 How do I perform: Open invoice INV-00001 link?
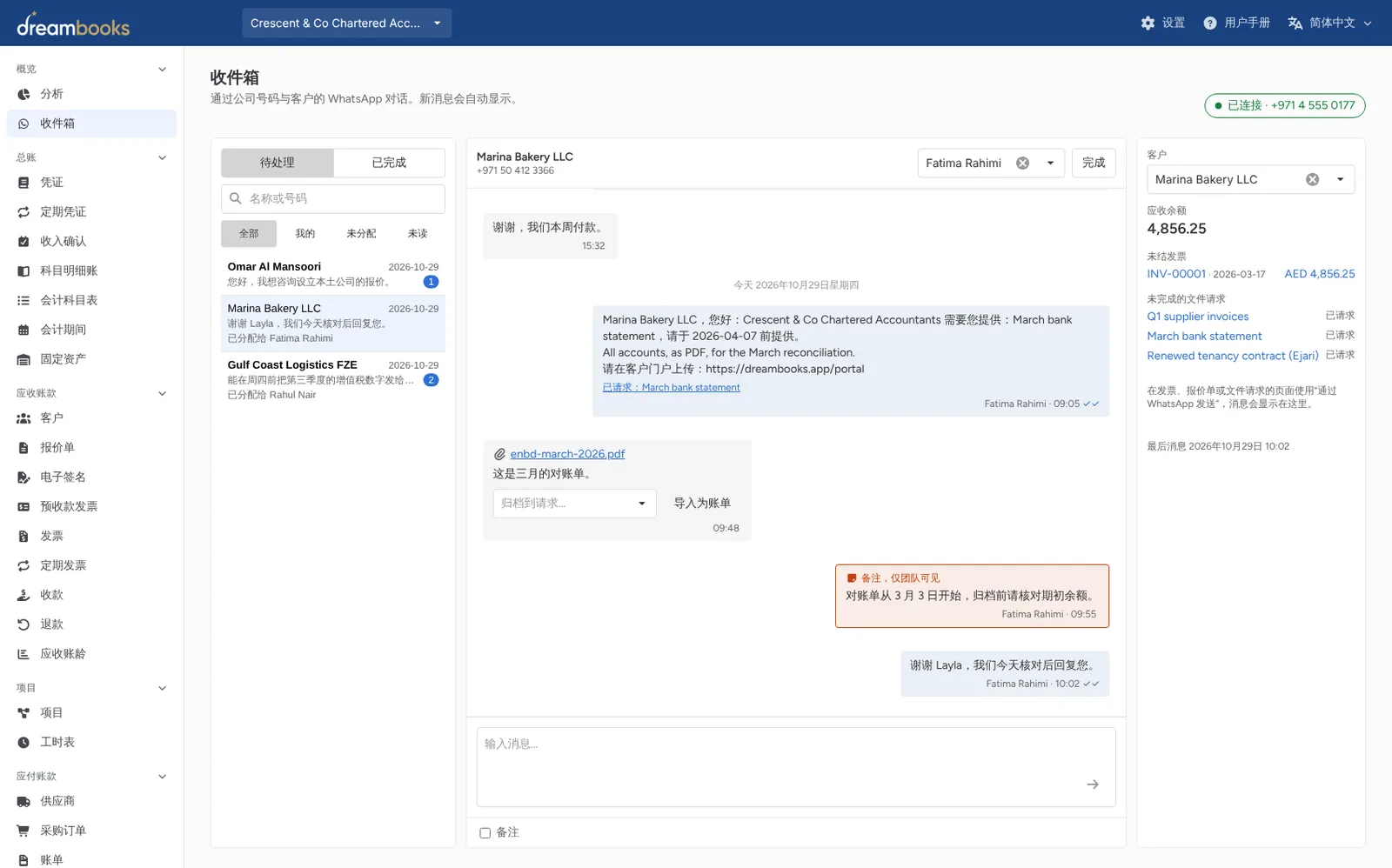1176,274
